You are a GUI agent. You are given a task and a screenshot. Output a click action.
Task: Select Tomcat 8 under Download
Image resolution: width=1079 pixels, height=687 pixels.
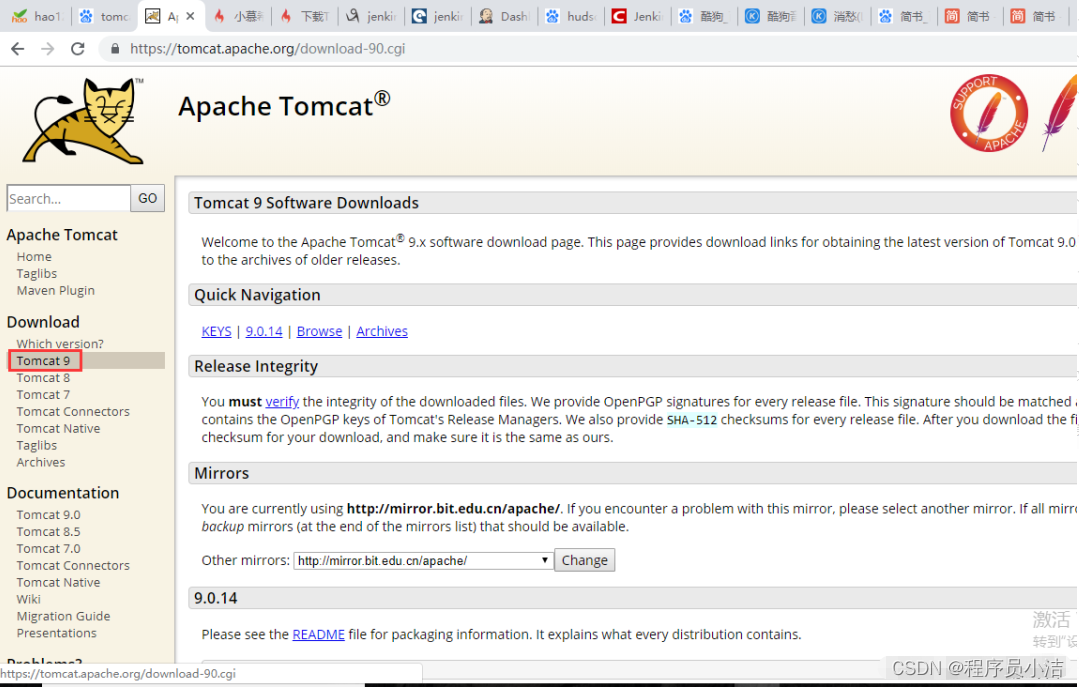pyautogui.click(x=43, y=378)
